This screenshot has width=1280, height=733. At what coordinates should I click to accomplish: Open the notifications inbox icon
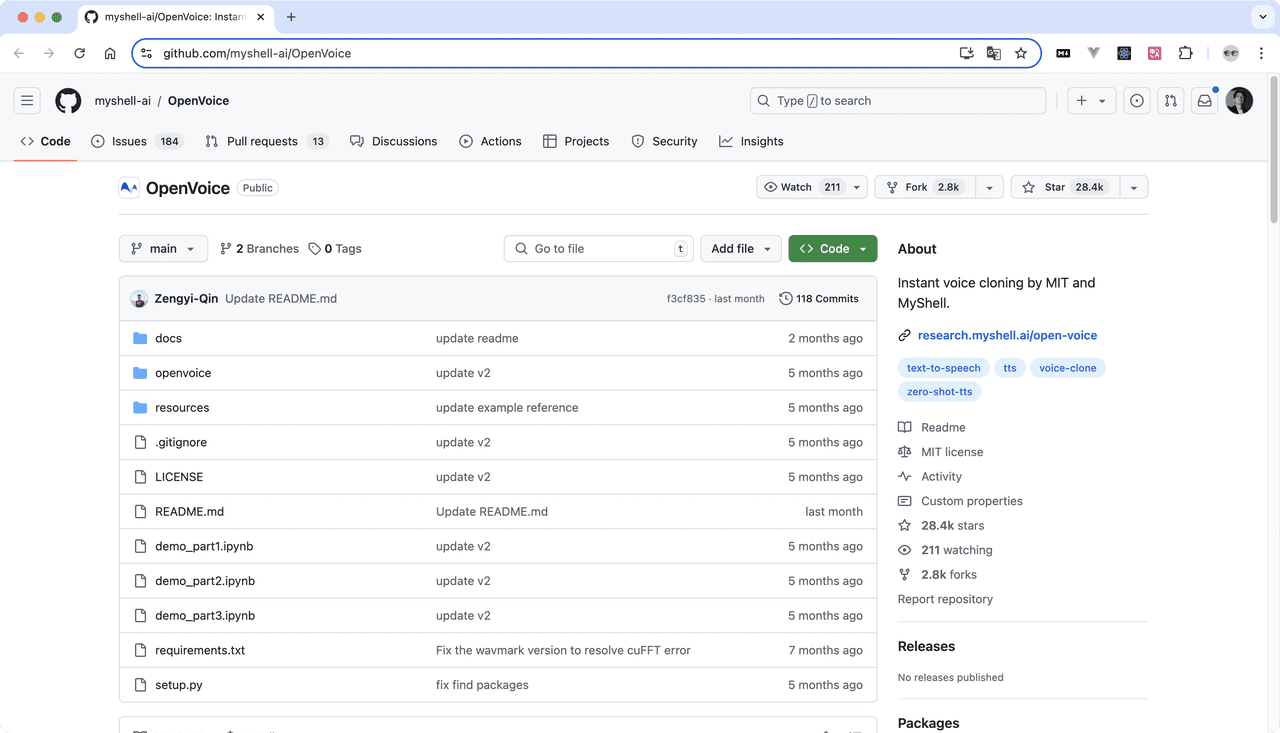click(x=1204, y=100)
